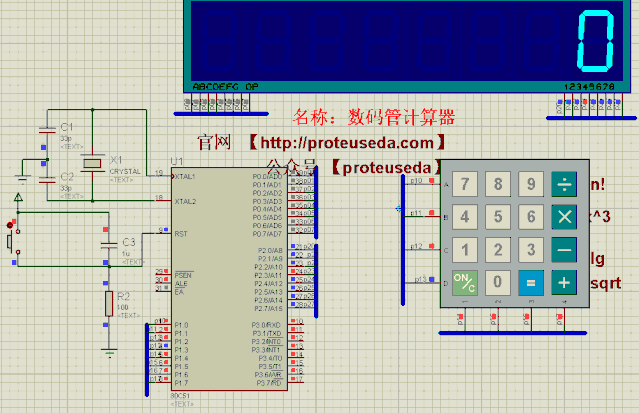Click the plus key on keypad
The width and height of the screenshot is (639, 413).
pyautogui.click(x=564, y=283)
